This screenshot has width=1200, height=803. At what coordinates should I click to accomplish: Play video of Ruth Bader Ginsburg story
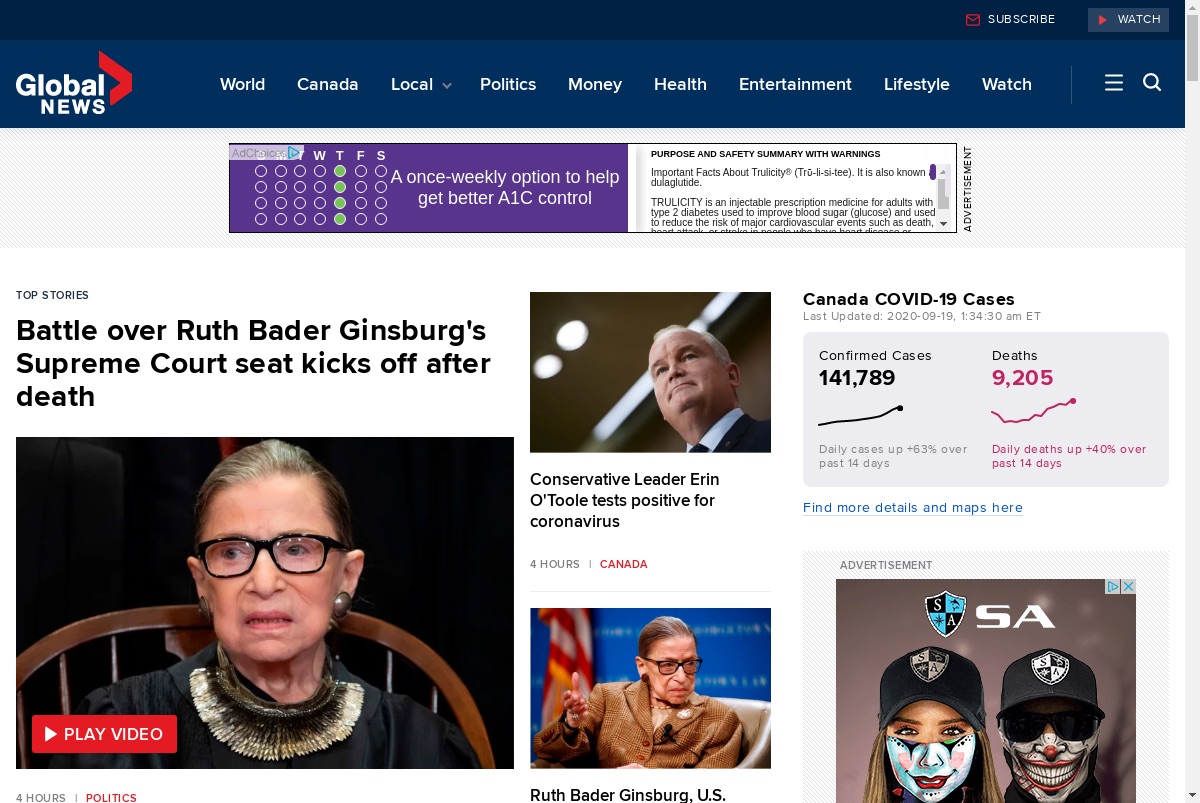[104, 734]
